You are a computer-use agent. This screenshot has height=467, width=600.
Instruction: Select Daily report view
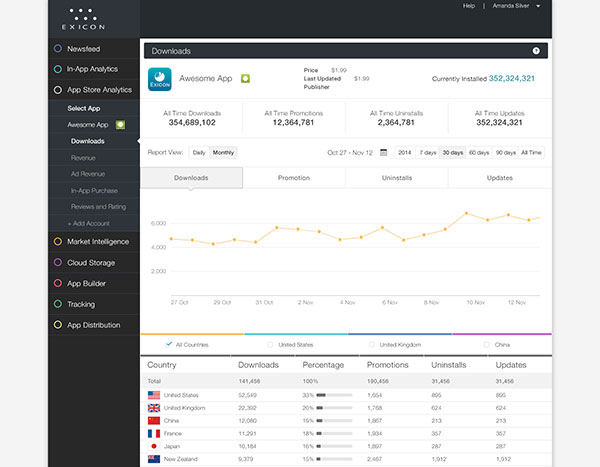(199, 153)
